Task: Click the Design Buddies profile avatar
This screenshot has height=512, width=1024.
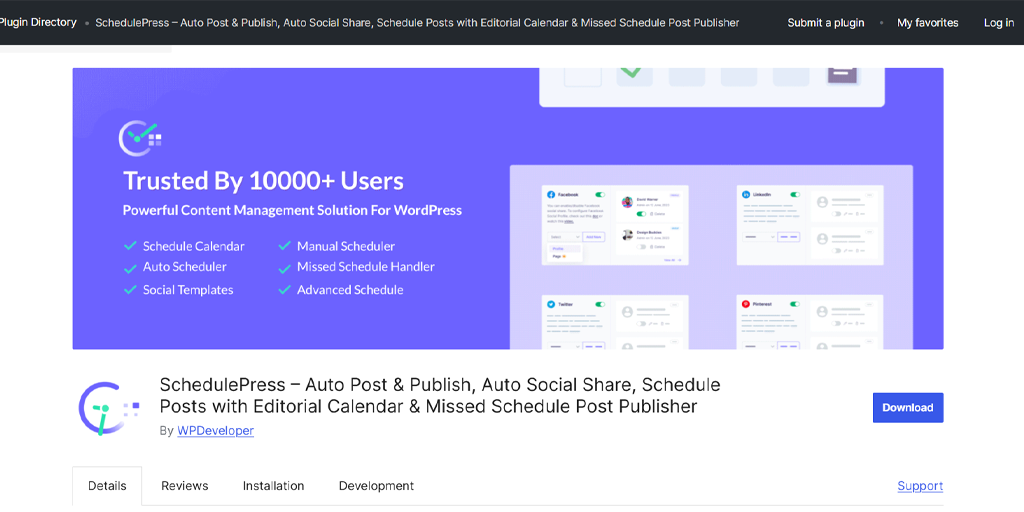Action: pos(628,235)
